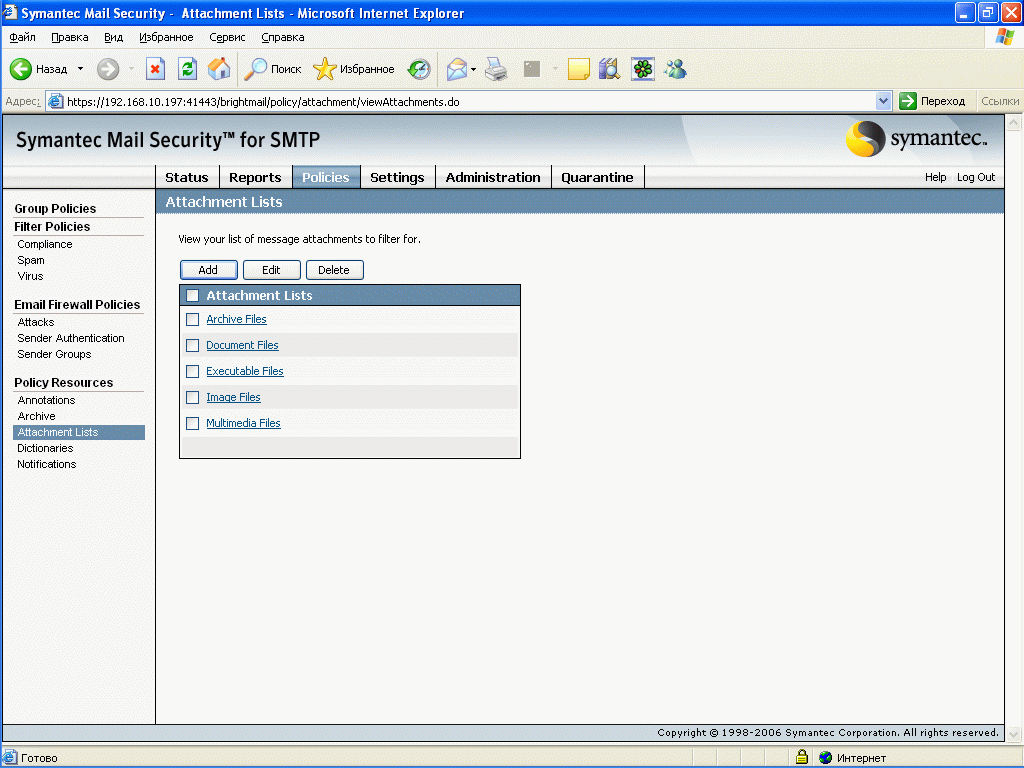Viewport: 1024px width, 768px height.
Task: Open the Research books icon
Action: click(x=609, y=69)
